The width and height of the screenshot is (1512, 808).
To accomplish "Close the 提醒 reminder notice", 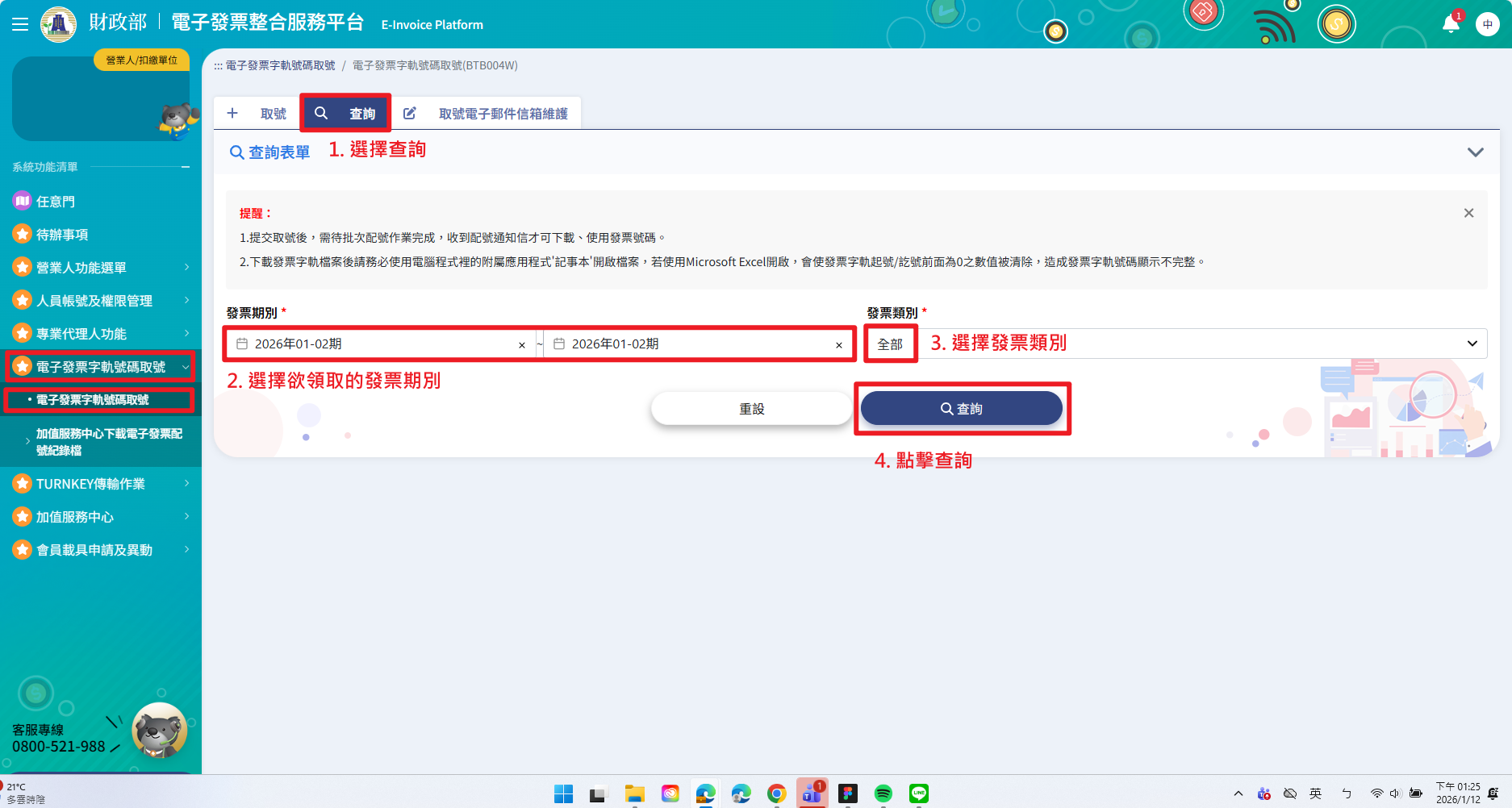I will [1468, 213].
